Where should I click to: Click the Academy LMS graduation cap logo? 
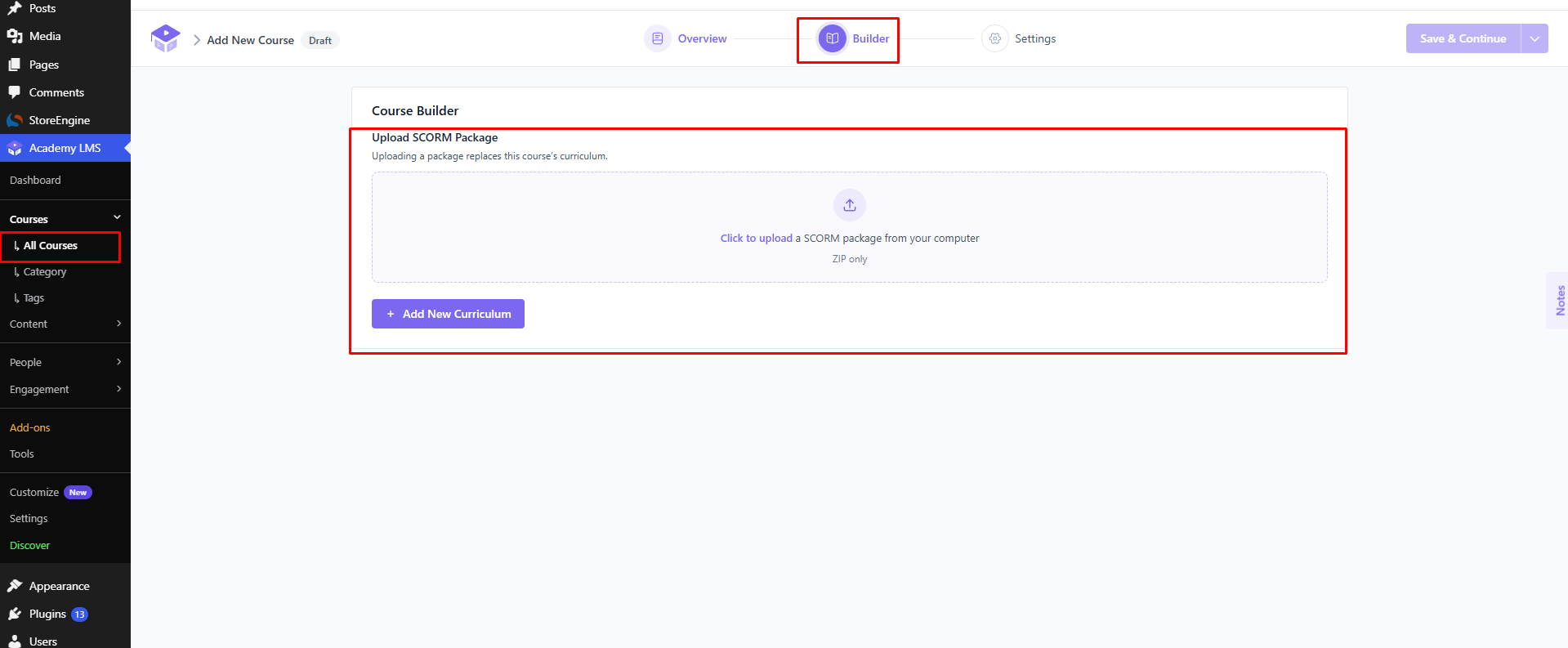click(x=165, y=38)
